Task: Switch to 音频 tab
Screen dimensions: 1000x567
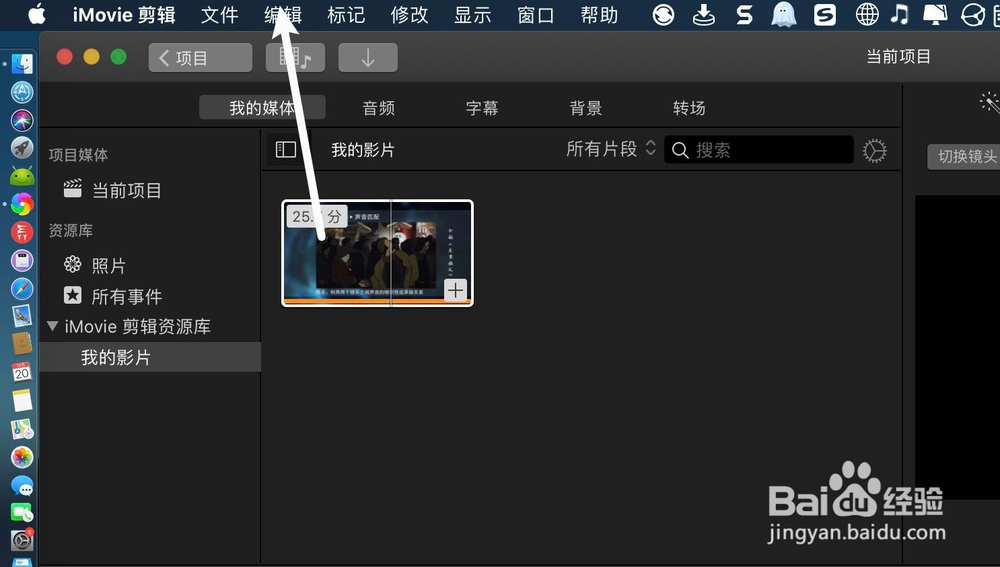Action: 379,108
